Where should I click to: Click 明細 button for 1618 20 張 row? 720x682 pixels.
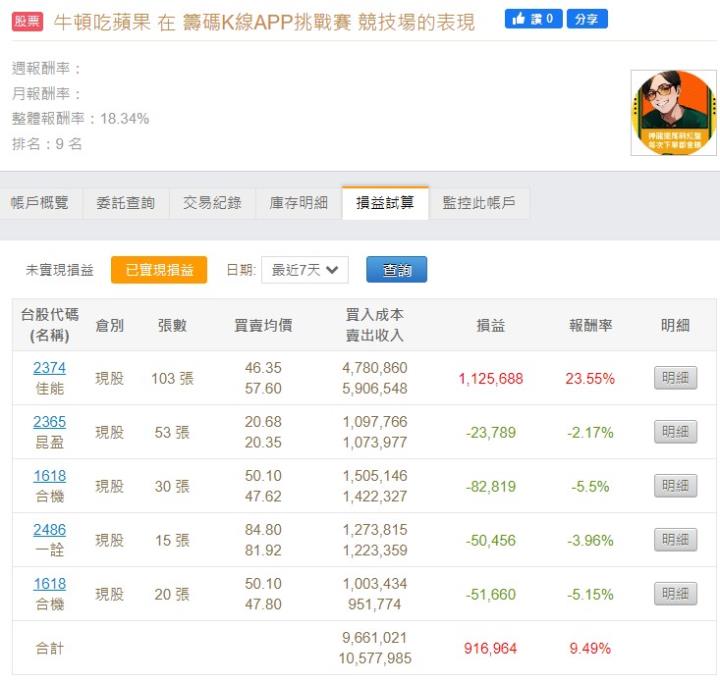tap(675, 594)
